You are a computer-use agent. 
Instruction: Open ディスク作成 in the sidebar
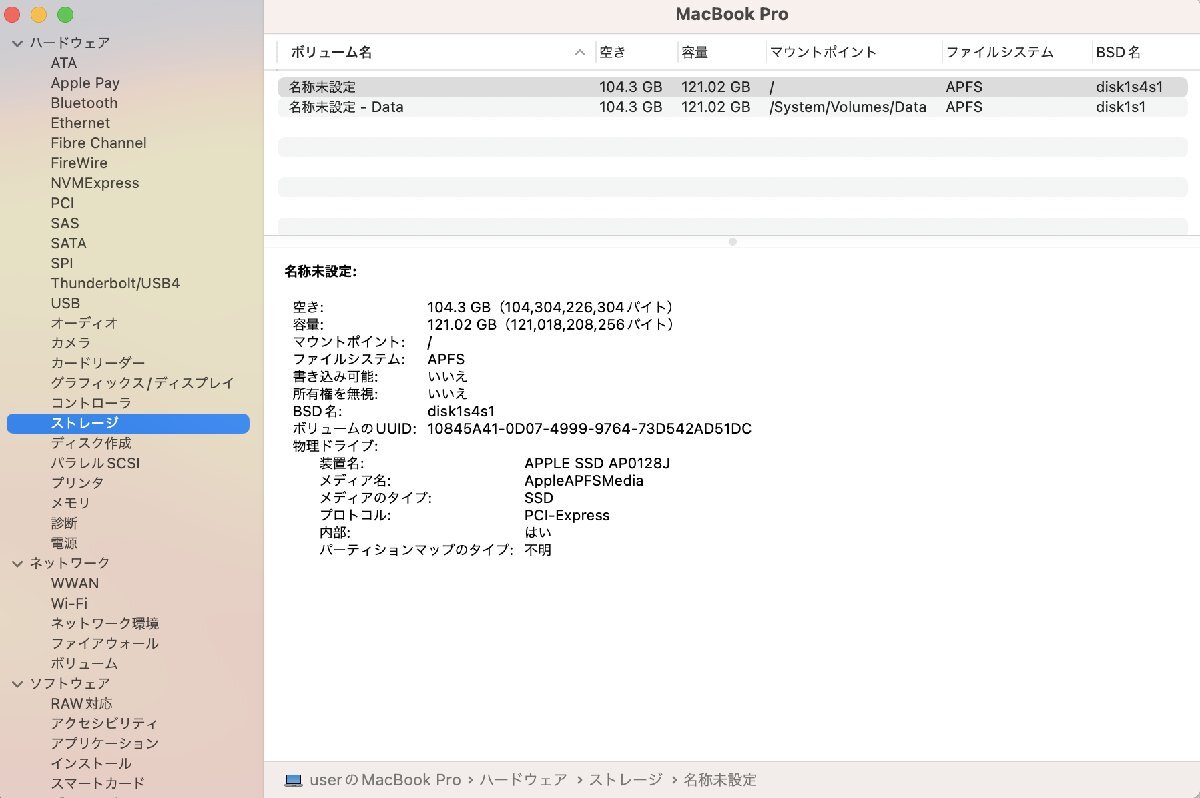[x=91, y=443]
